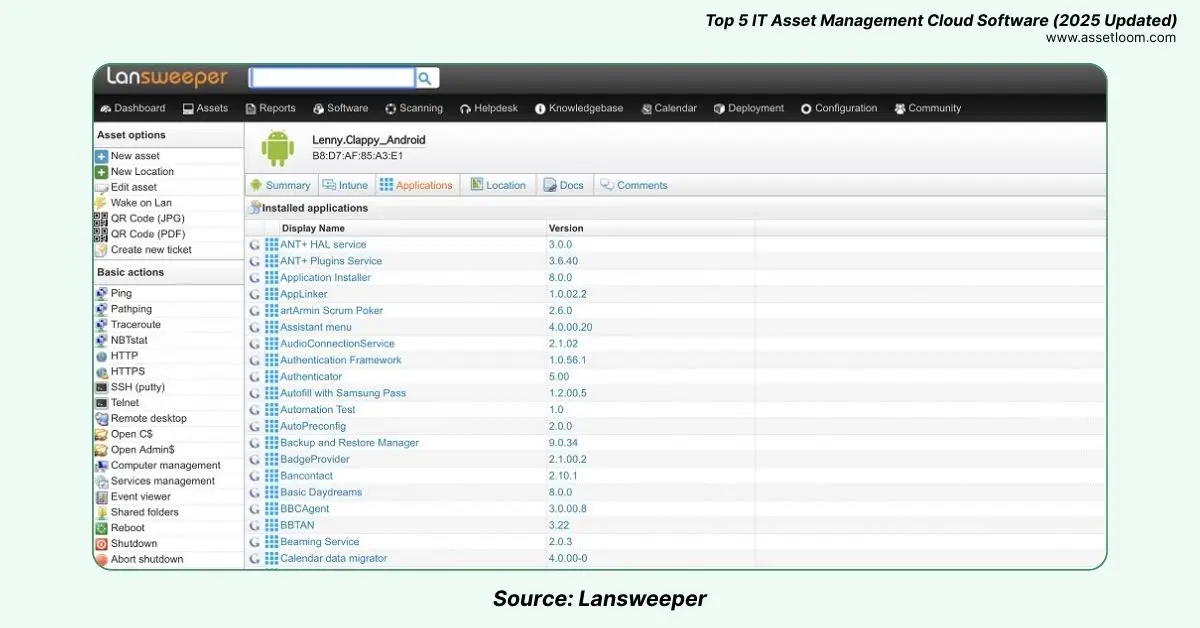Click the Ping action icon
The height and width of the screenshot is (628, 1200).
101,293
